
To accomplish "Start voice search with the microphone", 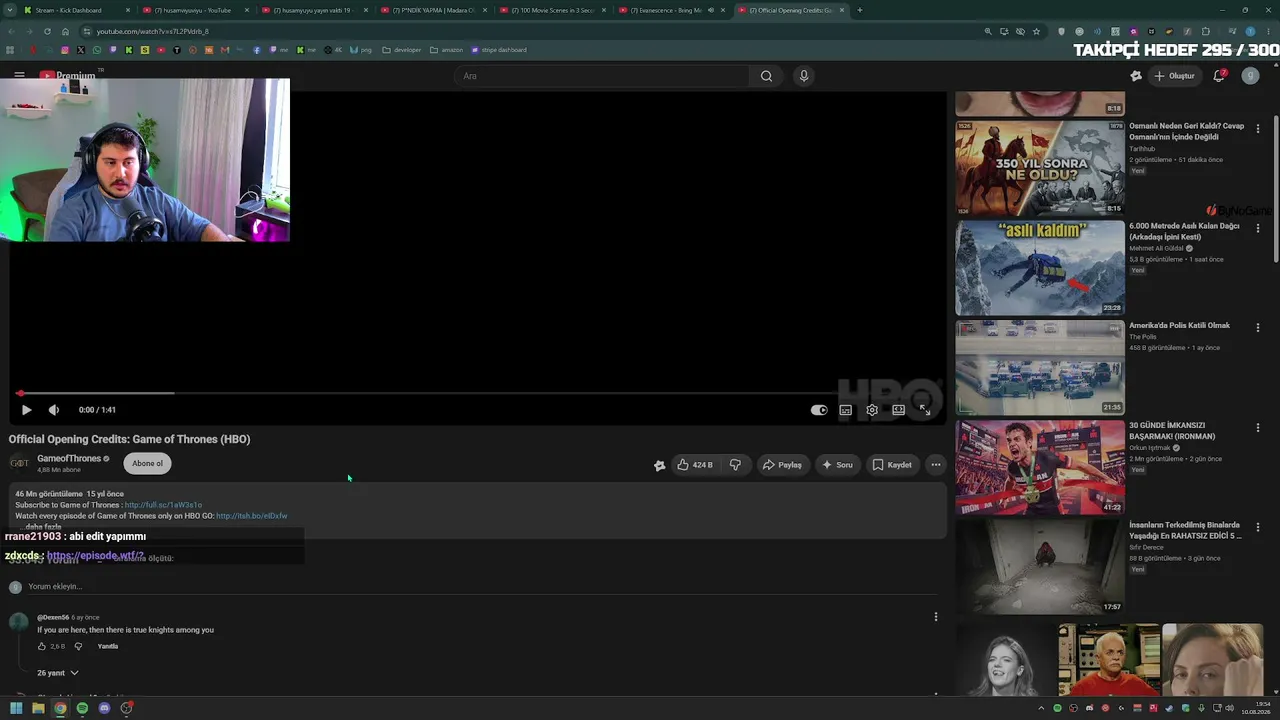I will (x=803, y=76).
